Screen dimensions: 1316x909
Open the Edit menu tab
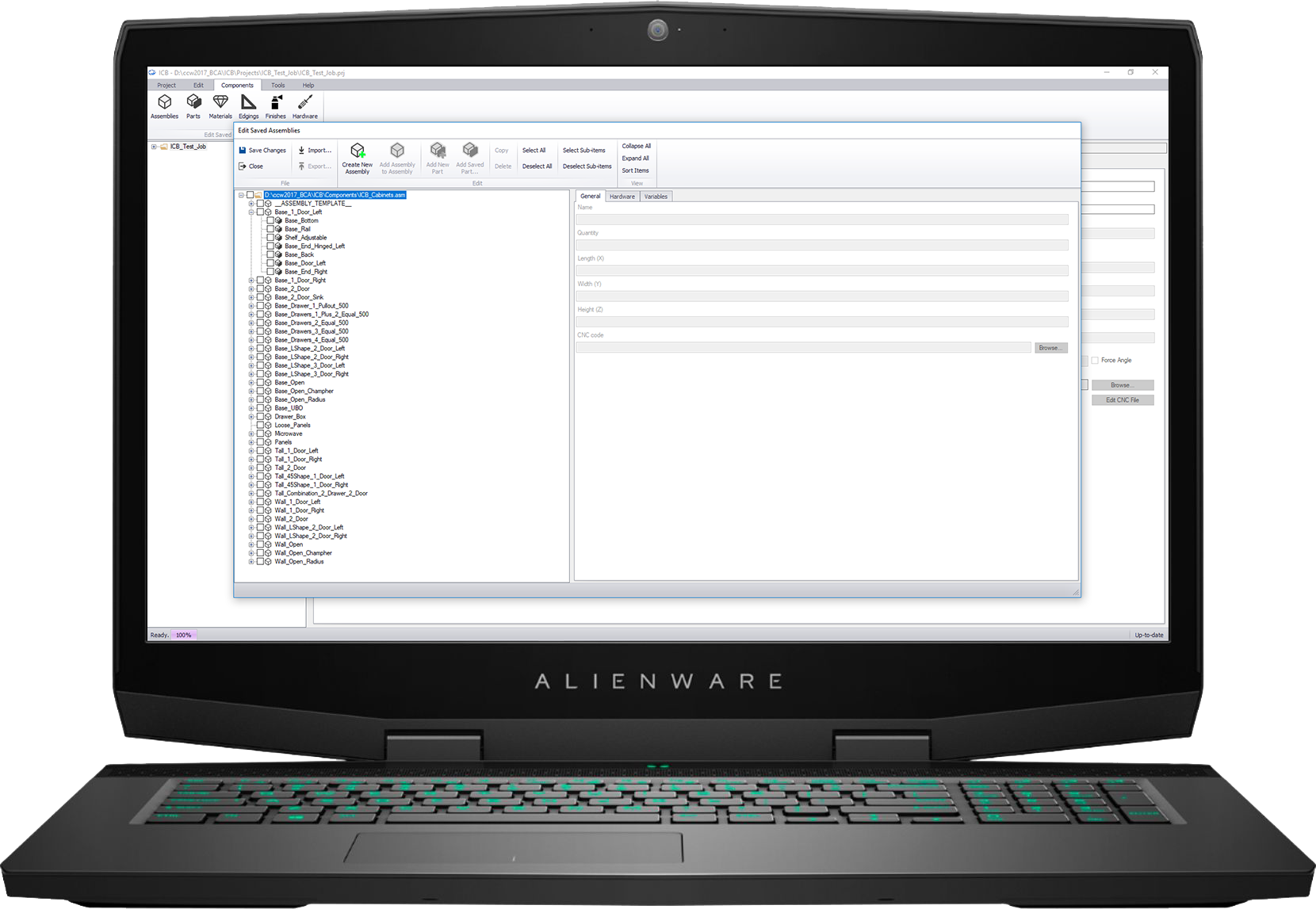point(198,86)
